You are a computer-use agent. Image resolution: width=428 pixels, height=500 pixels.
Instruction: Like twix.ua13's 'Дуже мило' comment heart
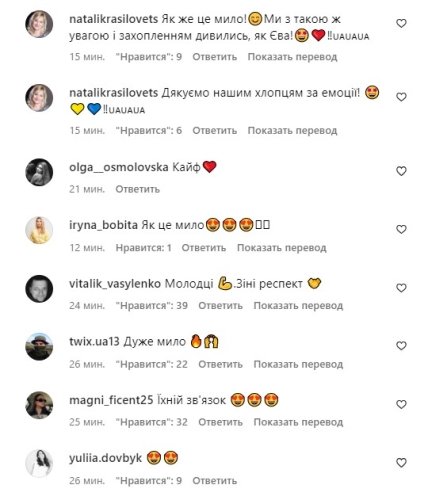pos(401,346)
